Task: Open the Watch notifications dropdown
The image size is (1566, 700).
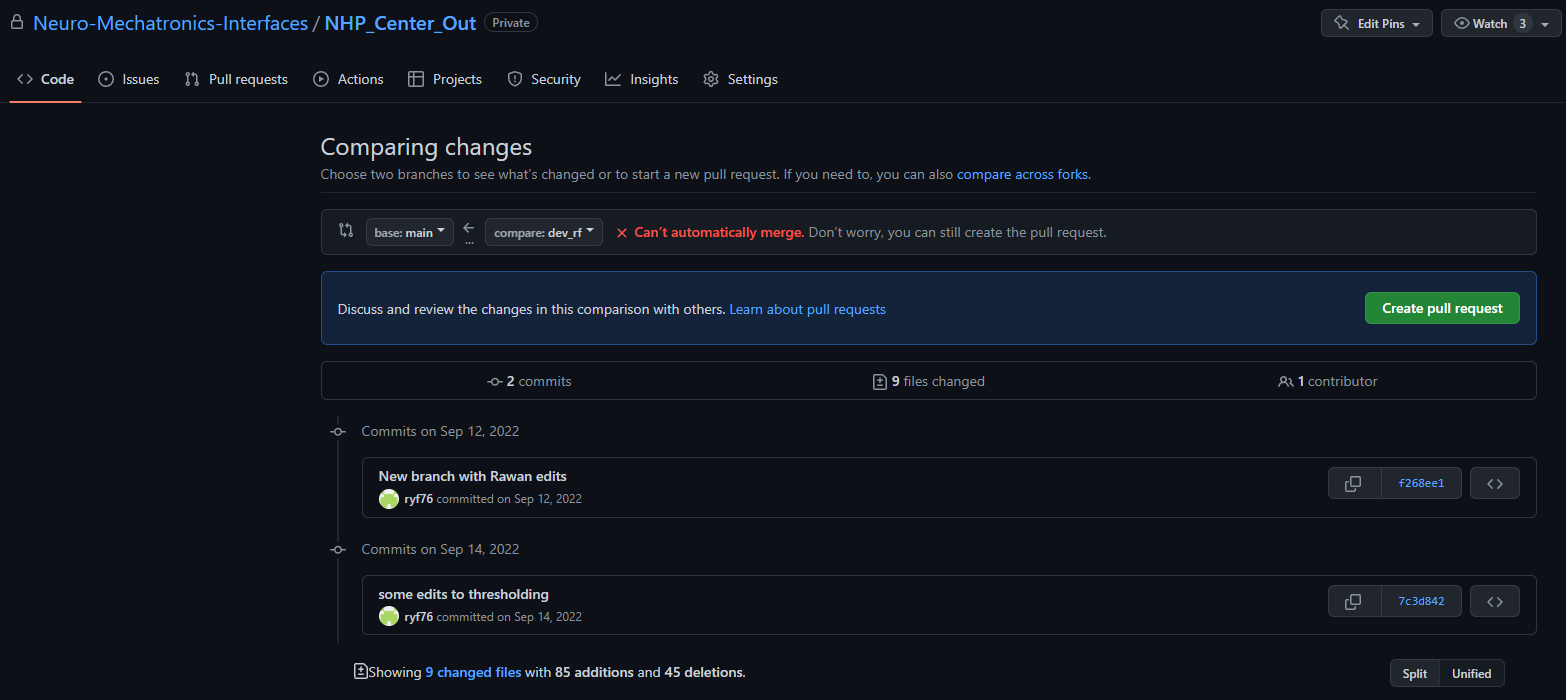Action: 1500,24
